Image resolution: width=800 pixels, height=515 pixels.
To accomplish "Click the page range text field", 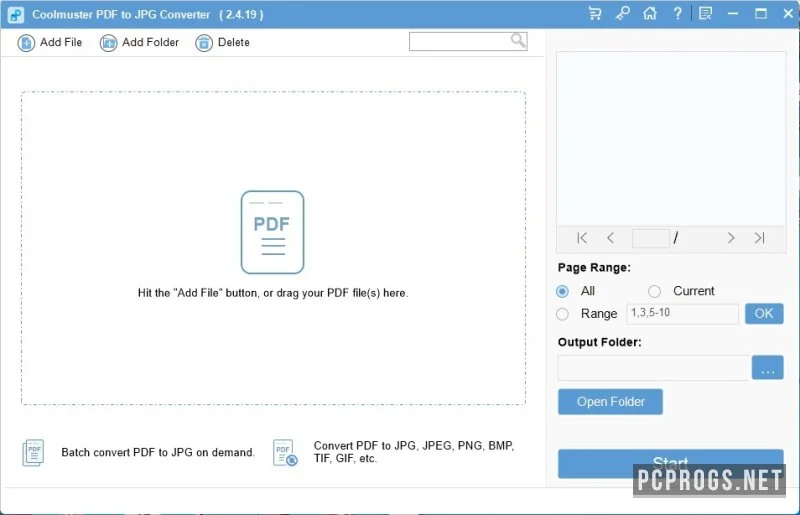I will (682, 313).
